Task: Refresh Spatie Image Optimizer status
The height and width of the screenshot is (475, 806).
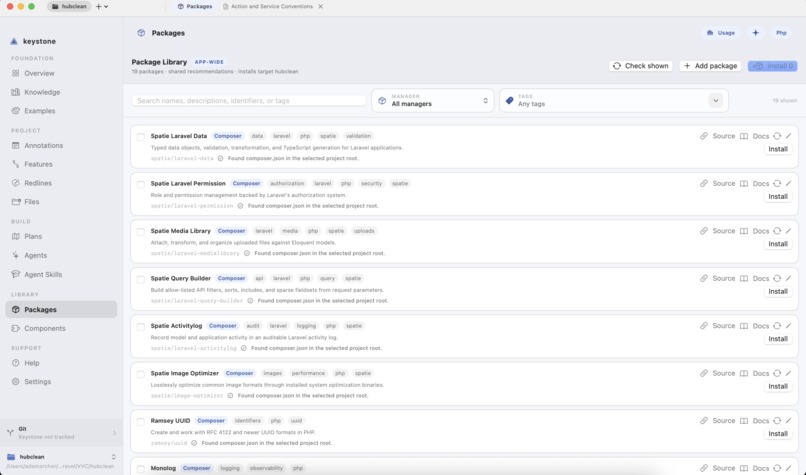Action: 777,373
